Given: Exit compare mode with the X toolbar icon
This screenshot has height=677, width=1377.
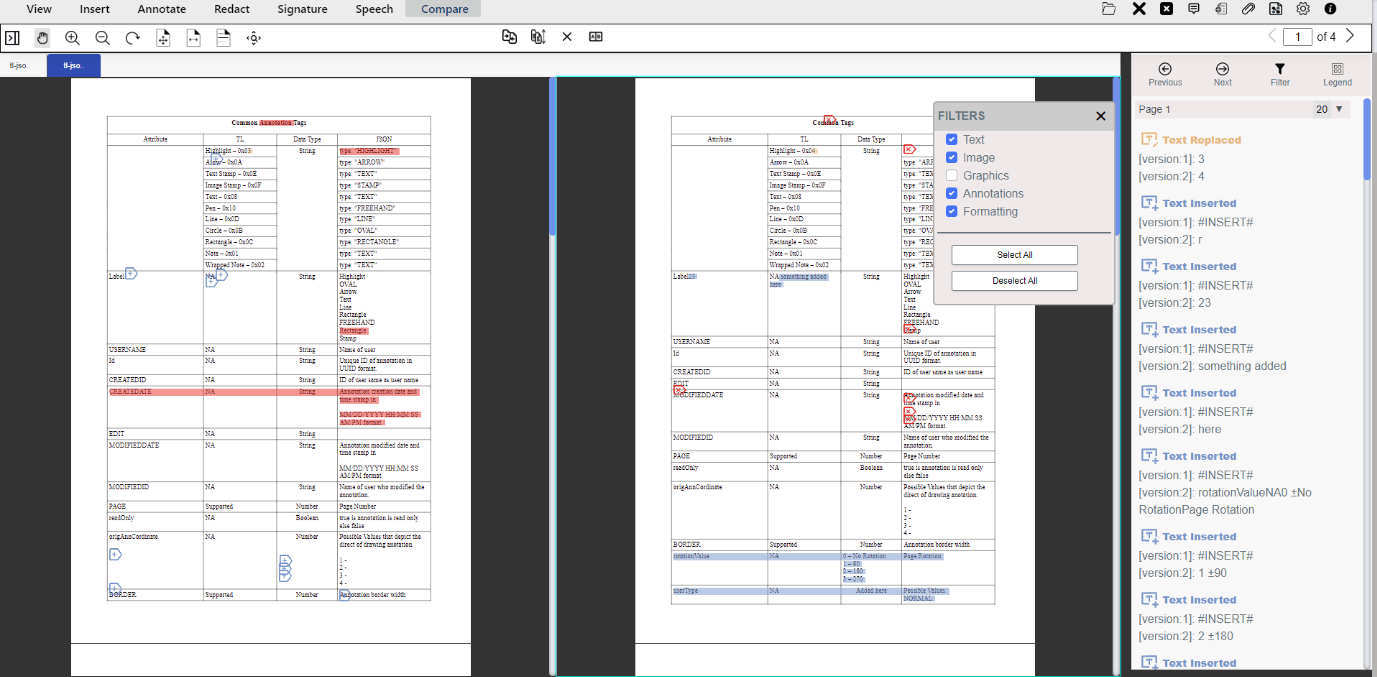Looking at the screenshot, I should (x=567, y=36).
